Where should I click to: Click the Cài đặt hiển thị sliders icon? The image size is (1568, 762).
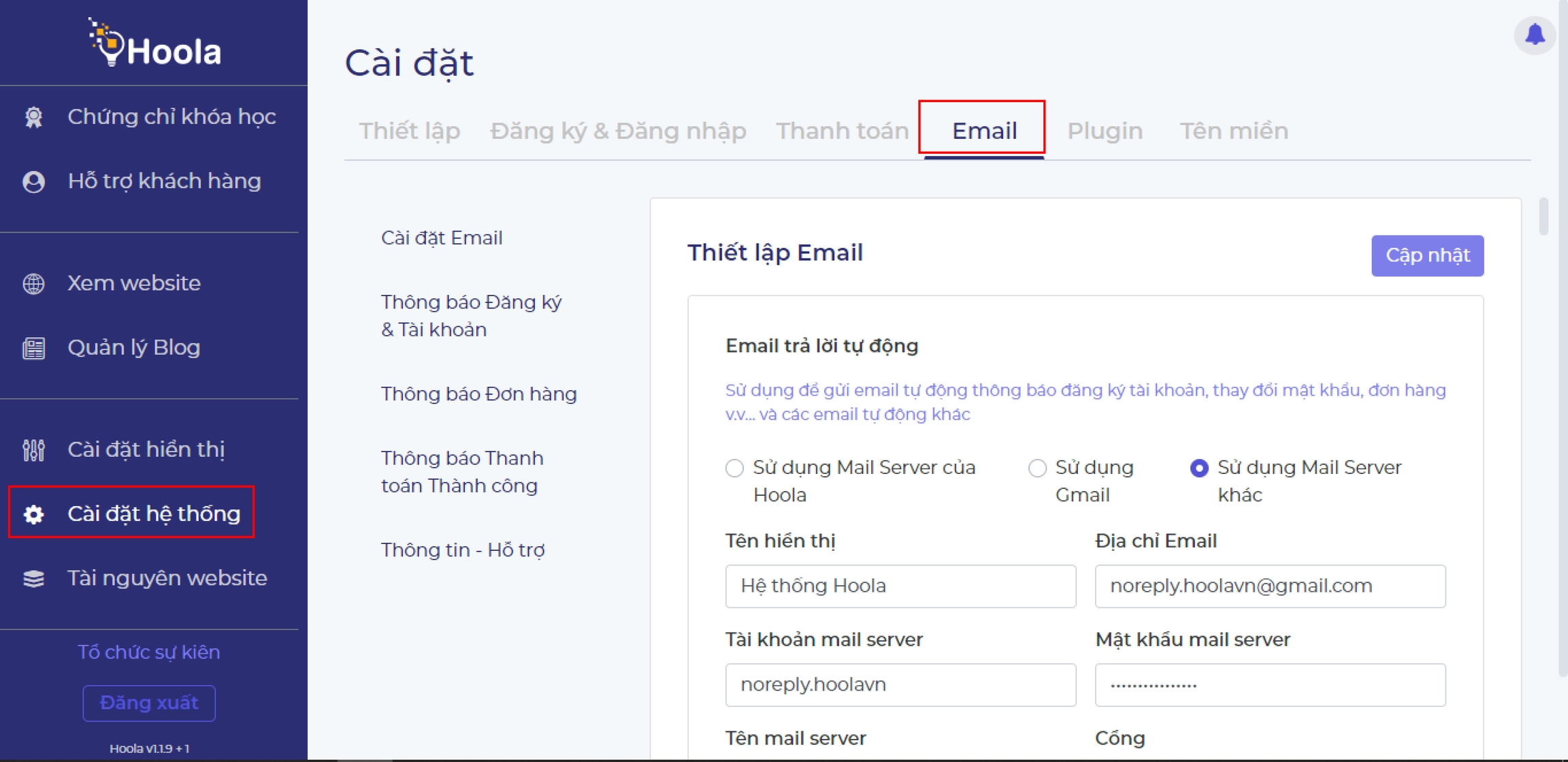click(33, 450)
